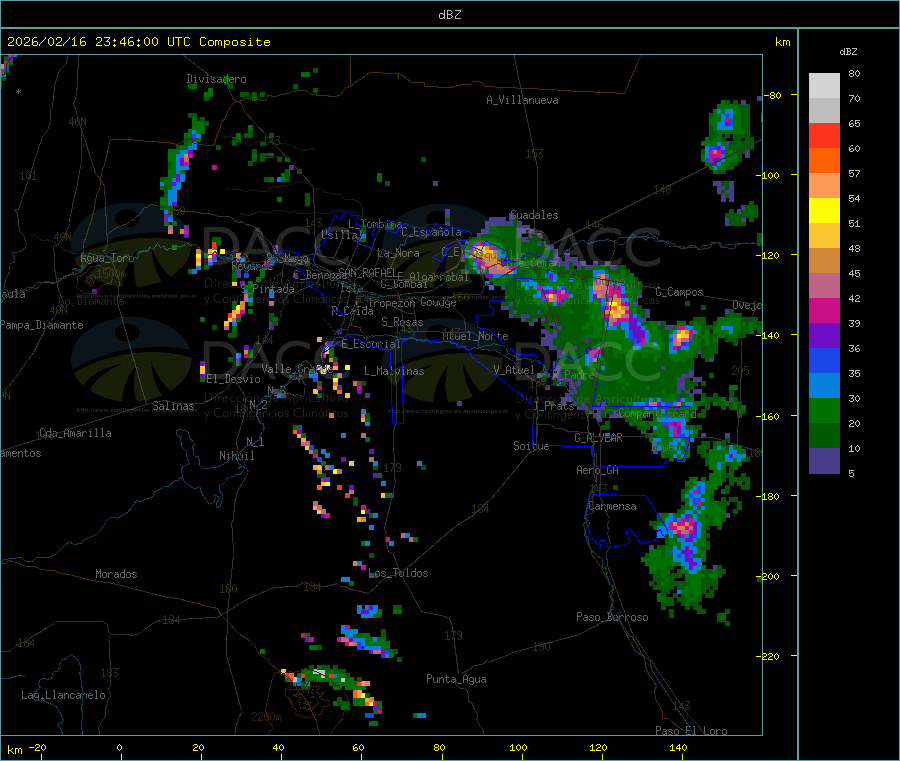This screenshot has width=900, height=761.
Task: Select the yellow 54 dBZ legend swatch
Action: click(x=824, y=210)
